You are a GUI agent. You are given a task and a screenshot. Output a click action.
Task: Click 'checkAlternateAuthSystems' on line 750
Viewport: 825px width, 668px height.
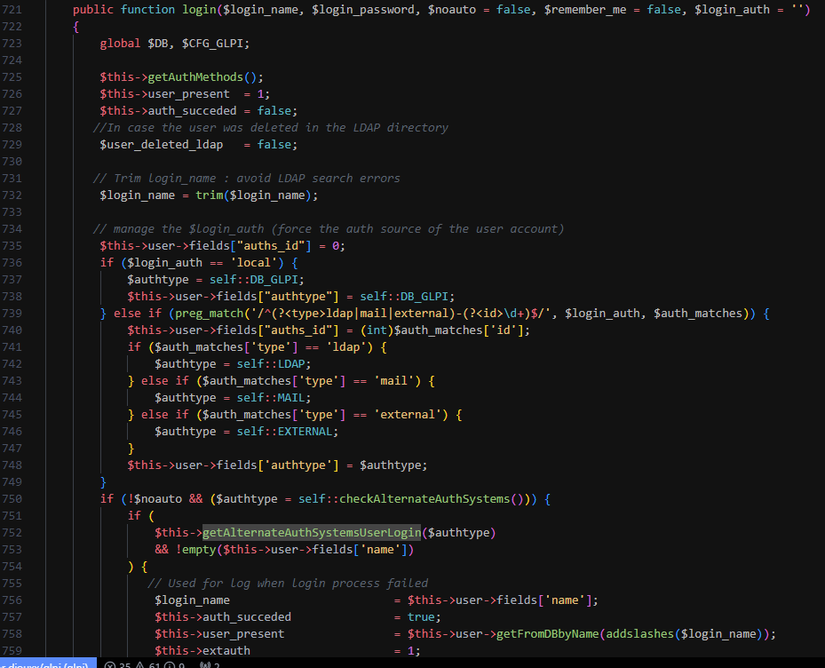(425, 499)
